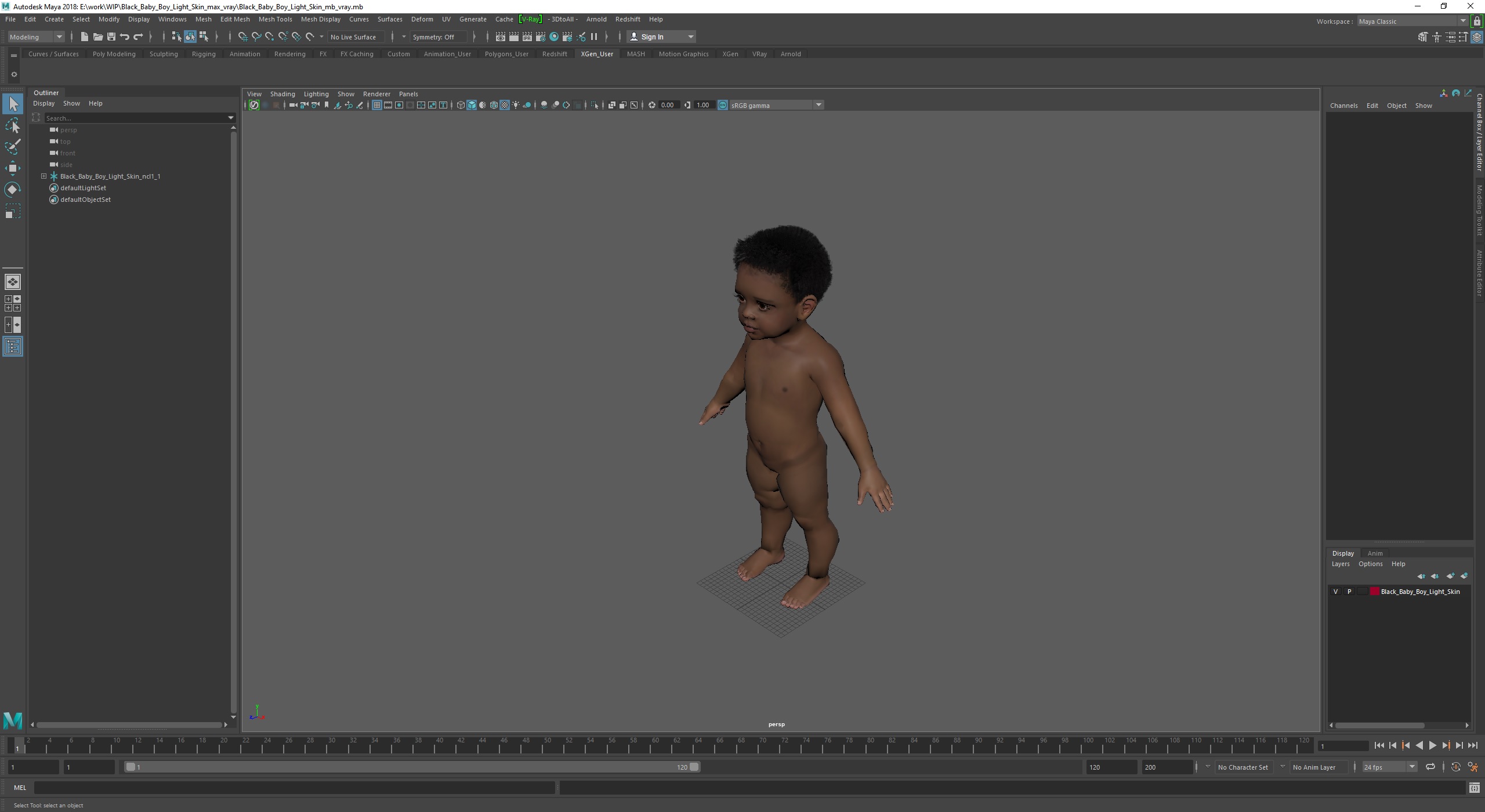Redo action via toolbar arrow
This screenshot has width=1485, height=812.
[x=137, y=37]
